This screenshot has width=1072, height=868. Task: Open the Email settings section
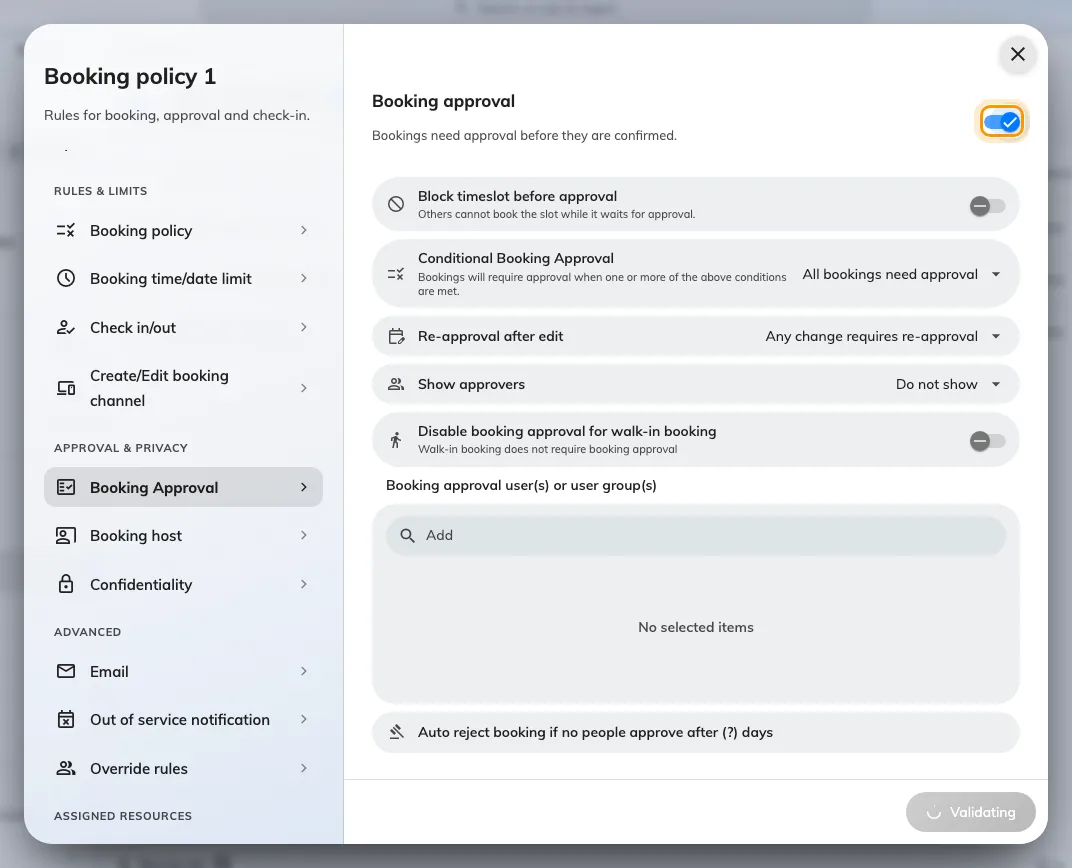point(183,671)
